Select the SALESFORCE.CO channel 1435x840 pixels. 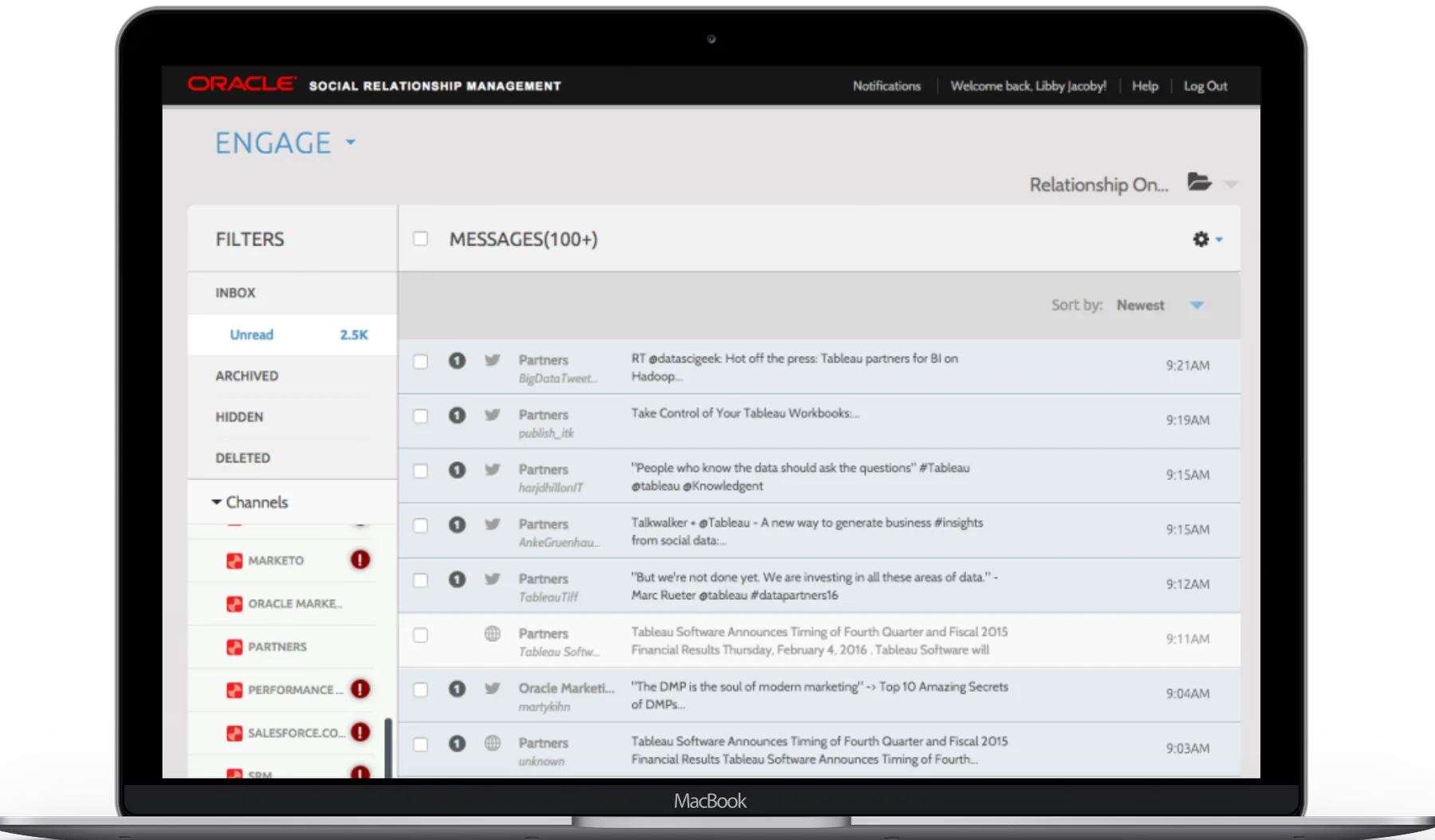pos(297,733)
